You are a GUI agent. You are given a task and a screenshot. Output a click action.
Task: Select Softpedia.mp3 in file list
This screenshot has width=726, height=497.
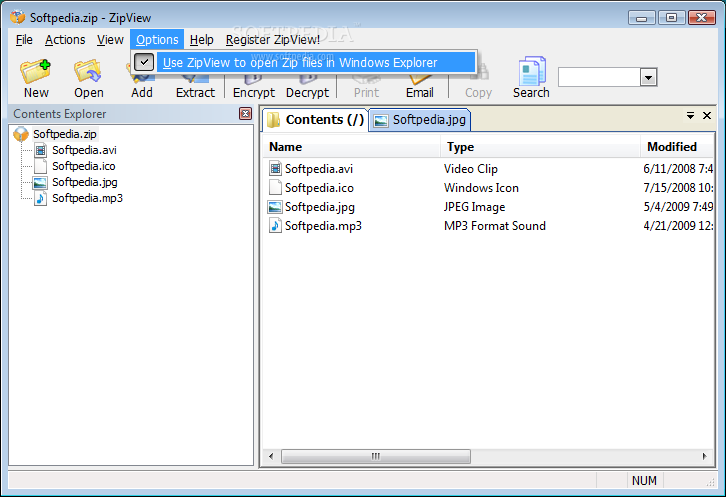point(323,226)
